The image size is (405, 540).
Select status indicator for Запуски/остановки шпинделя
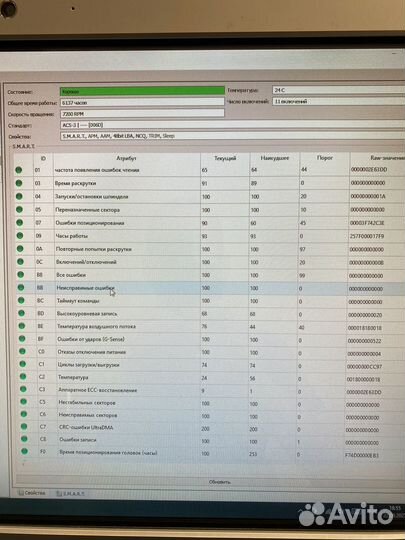tap(19, 196)
